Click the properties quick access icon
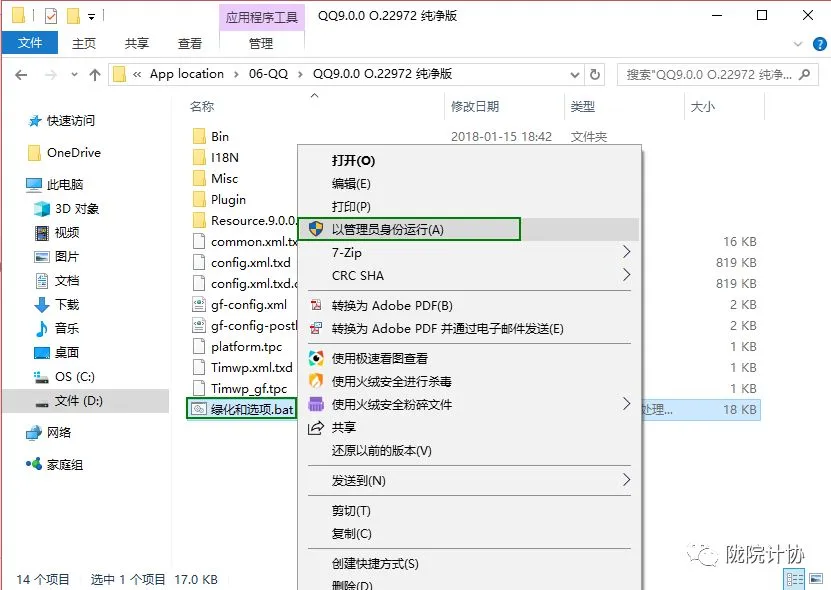The image size is (831, 590). [51, 16]
